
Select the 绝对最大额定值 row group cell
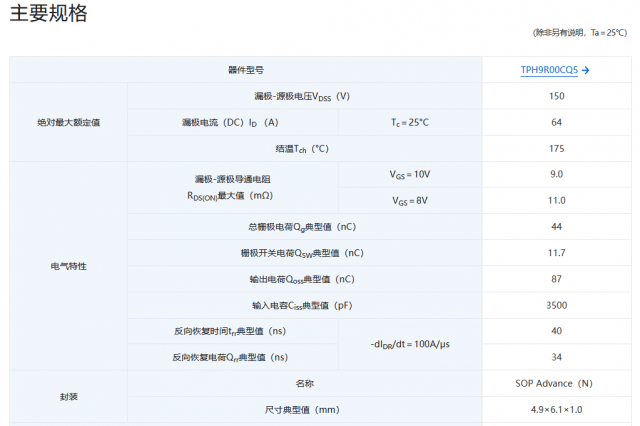click(68, 122)
